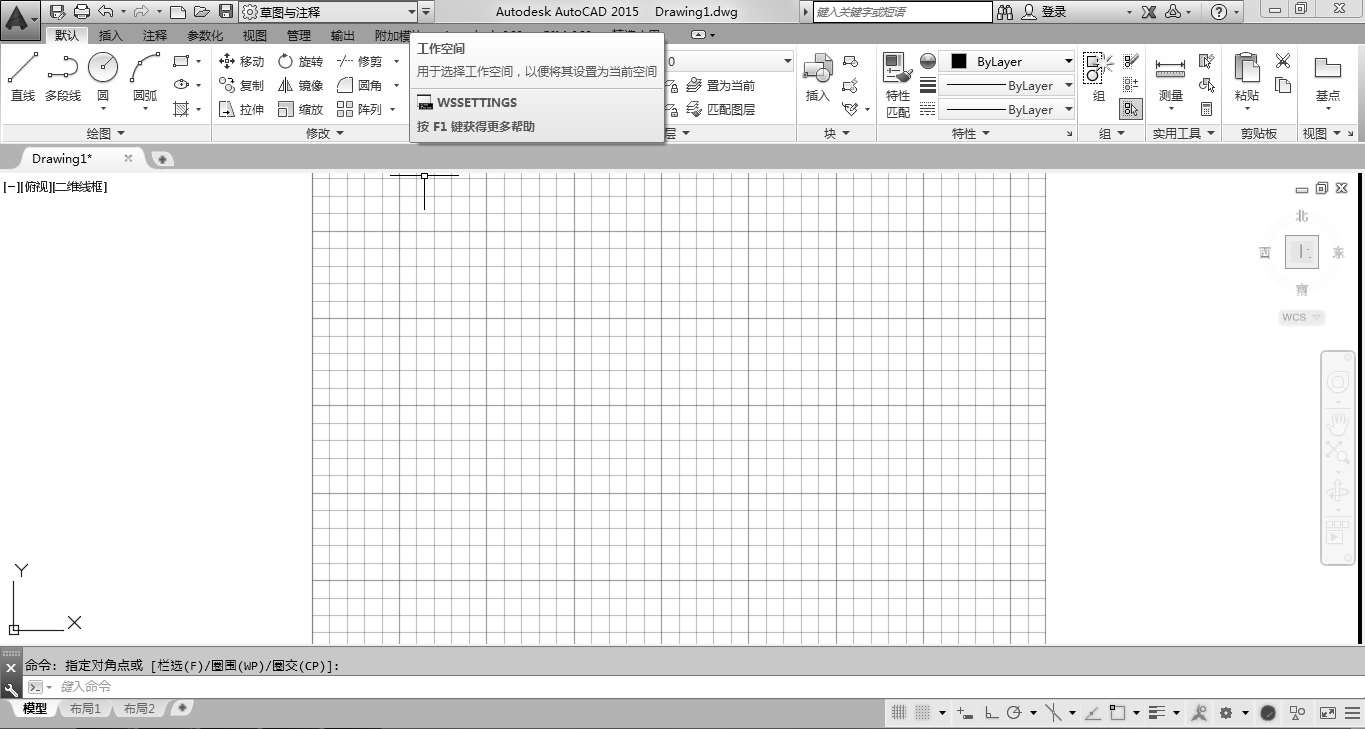Select the 多段线 (Polyline) tool
This screenshot has width=1365, height=729.
(x=63, y=78)
